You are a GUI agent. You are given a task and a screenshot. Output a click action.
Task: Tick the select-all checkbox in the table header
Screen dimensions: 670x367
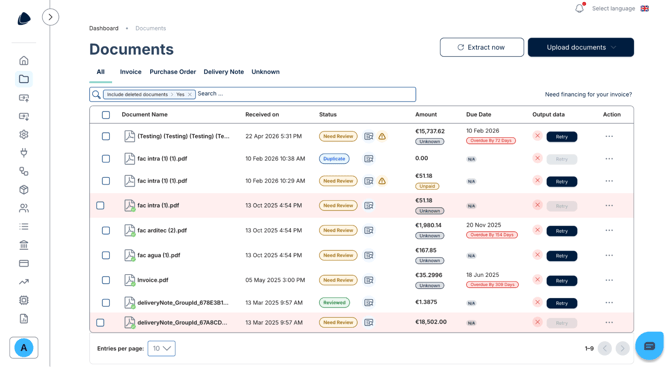(x=106, y=115)
